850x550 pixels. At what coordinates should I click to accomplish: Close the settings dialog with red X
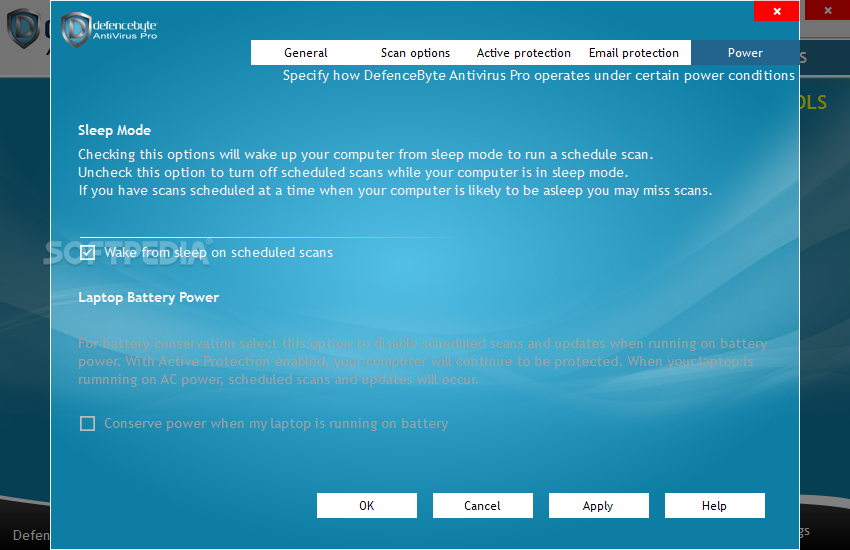coord(776,11)
